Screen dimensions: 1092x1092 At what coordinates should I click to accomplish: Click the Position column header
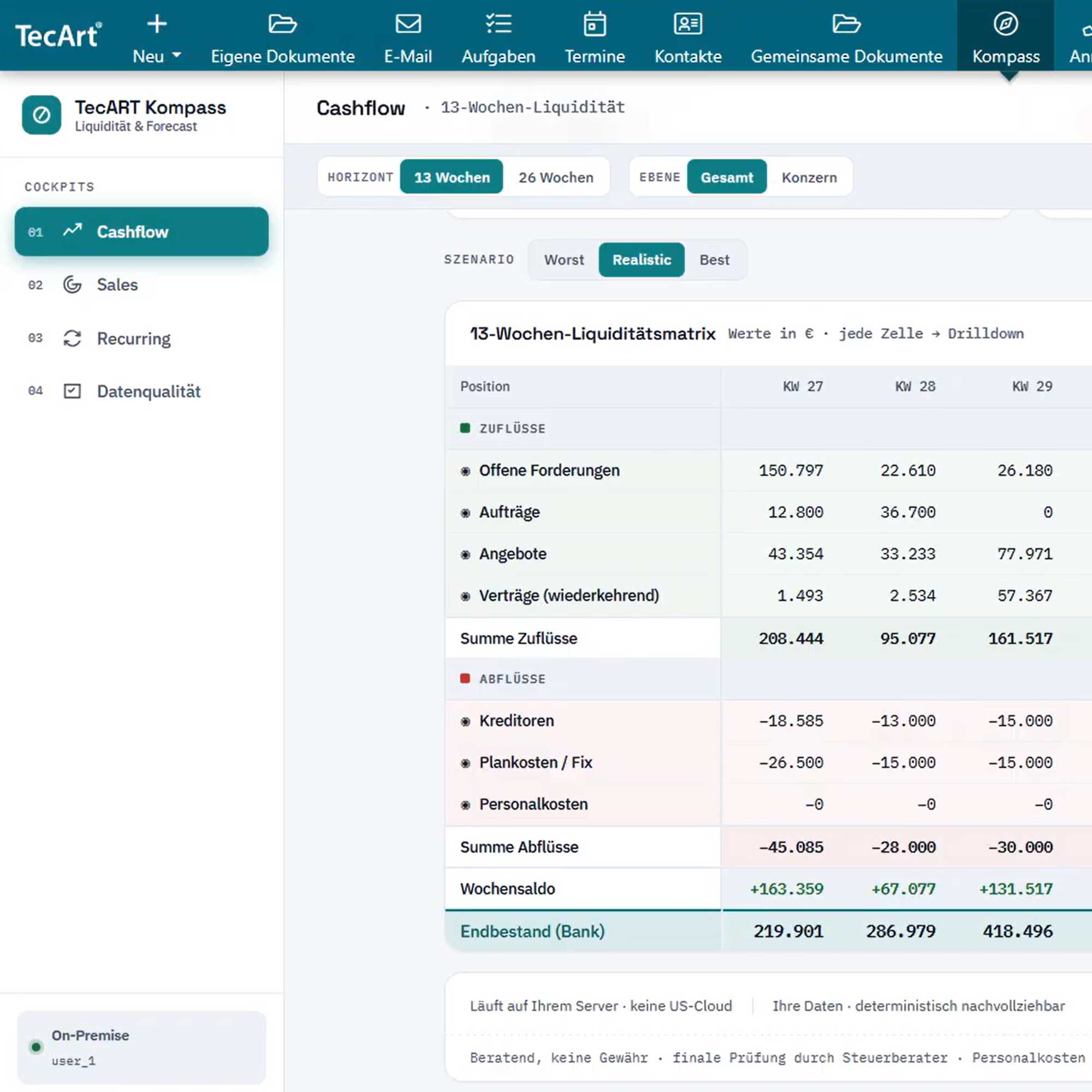tap(485, 387)
